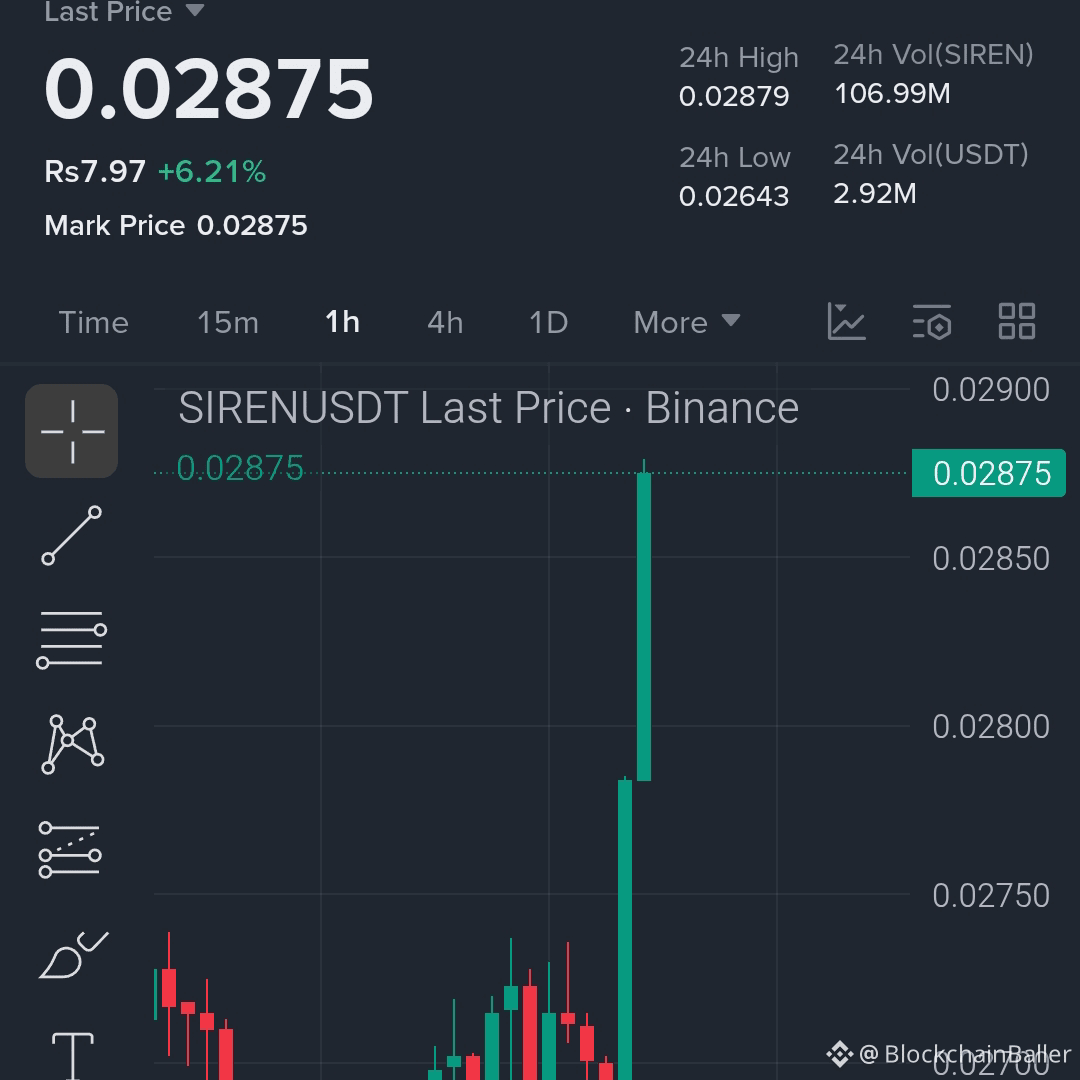Switch to the 1D interval
The width and height of the screenshot is (1080, 1080).
pyautogui.click(x=548, y=322)
